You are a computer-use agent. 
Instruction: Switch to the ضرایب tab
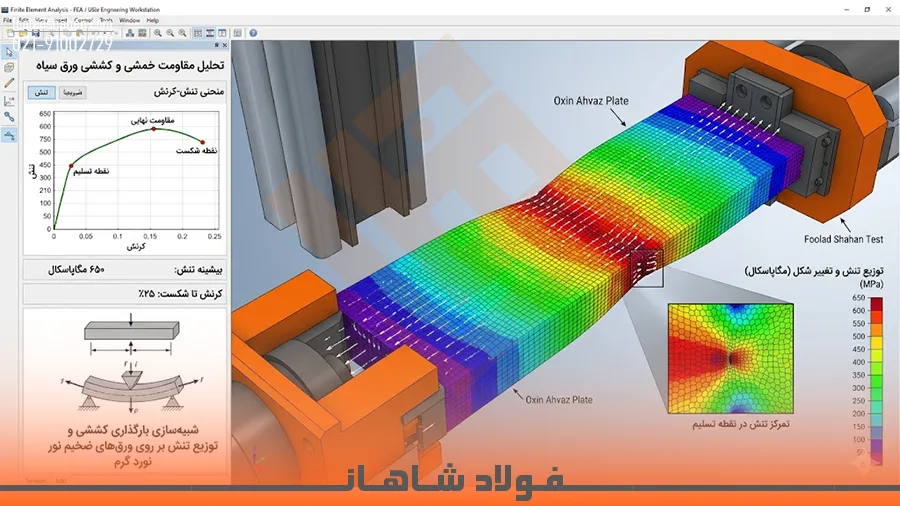point(73,92)
